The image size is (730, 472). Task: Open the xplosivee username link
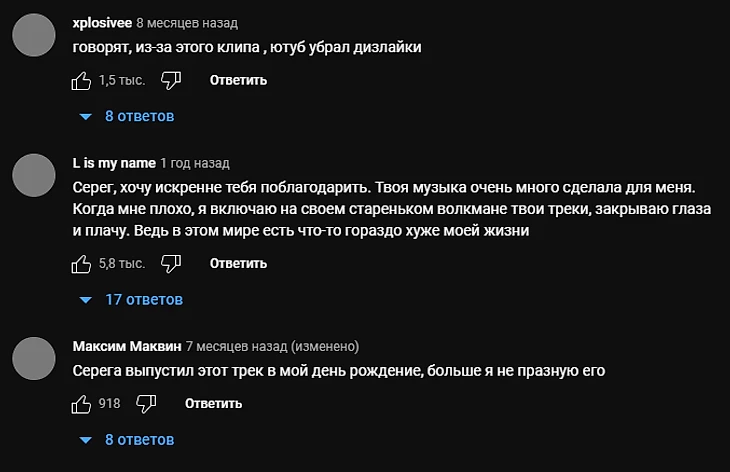click(102, 22)
